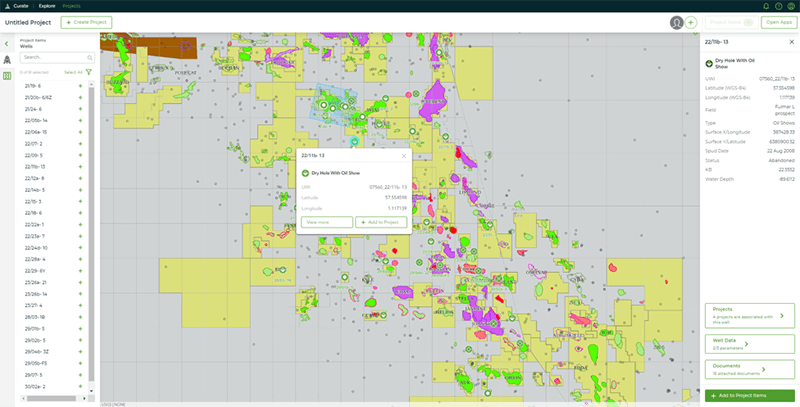
Task: Click the Create Project button
Action: [87, 22]
